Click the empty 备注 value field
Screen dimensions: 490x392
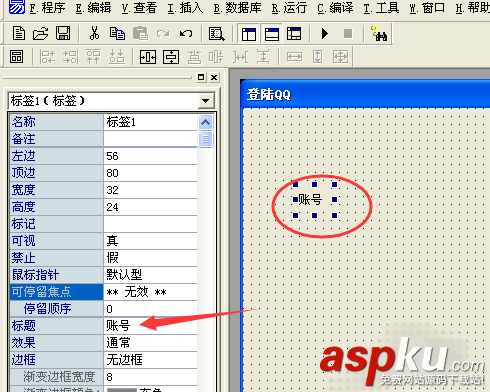coord(150,139)
